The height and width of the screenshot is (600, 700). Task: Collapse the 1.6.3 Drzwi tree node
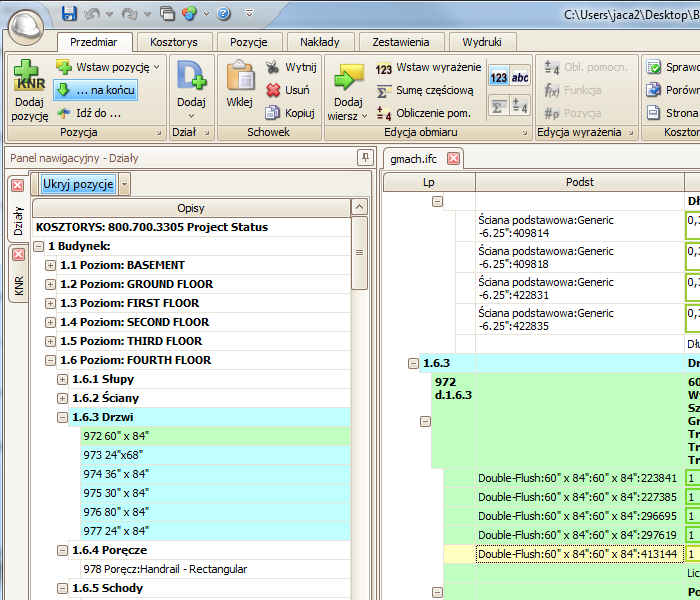tap(62, 417)
